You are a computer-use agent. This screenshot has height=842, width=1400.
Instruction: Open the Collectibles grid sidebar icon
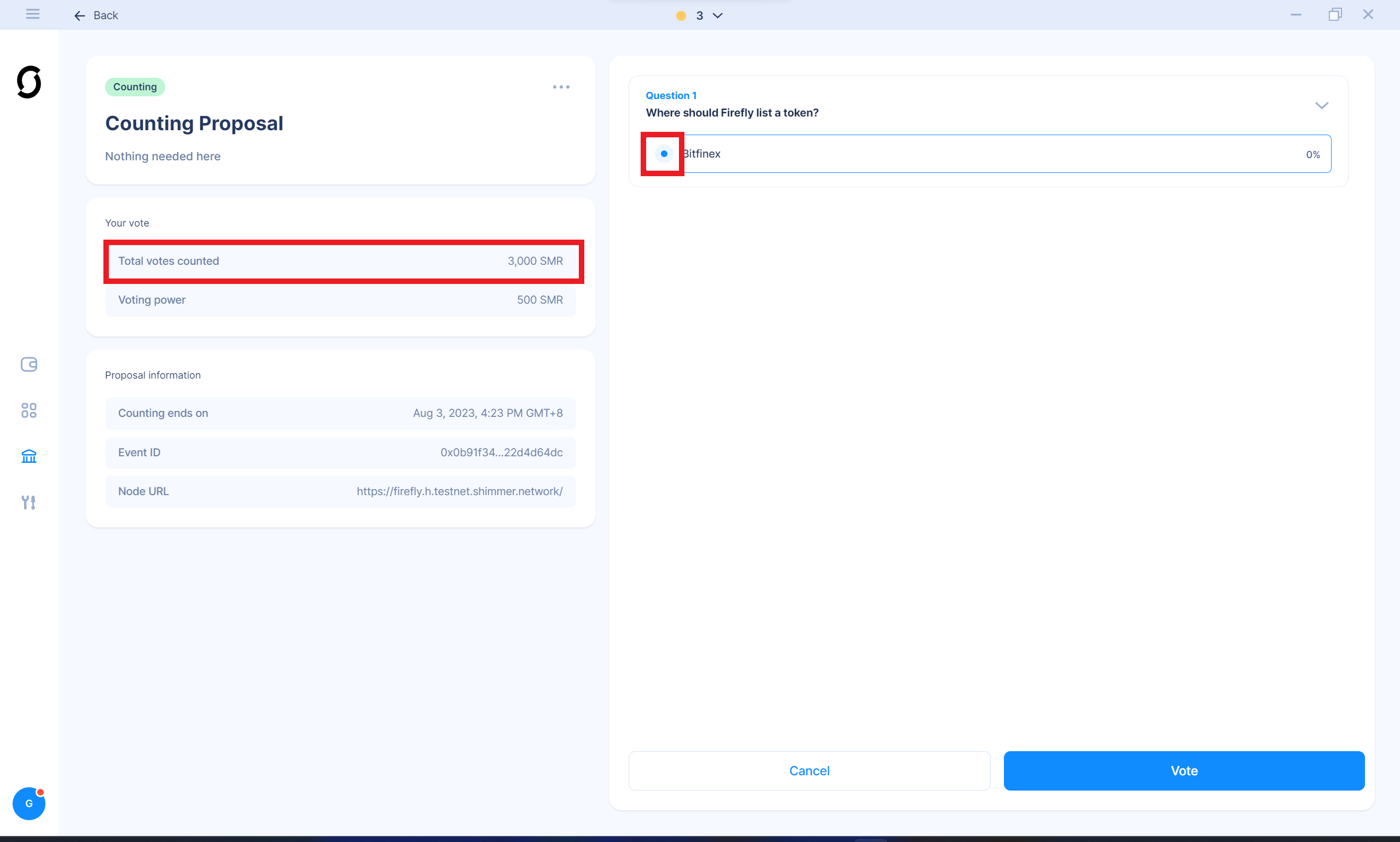(29, 410)
